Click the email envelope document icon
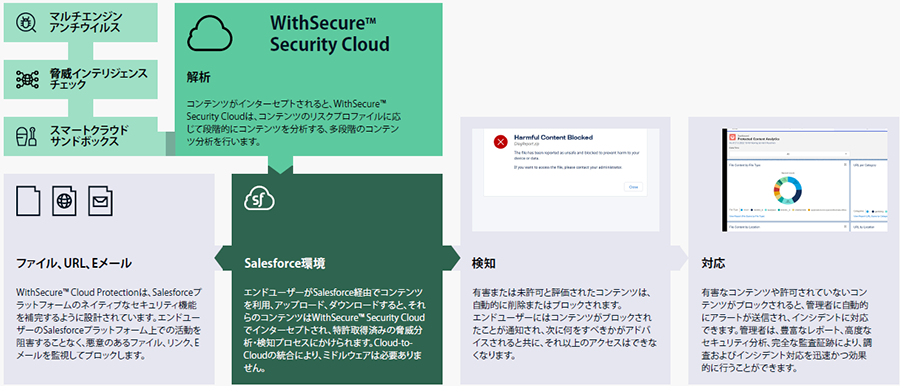900x386 pixels. click(x=100, y=200)
